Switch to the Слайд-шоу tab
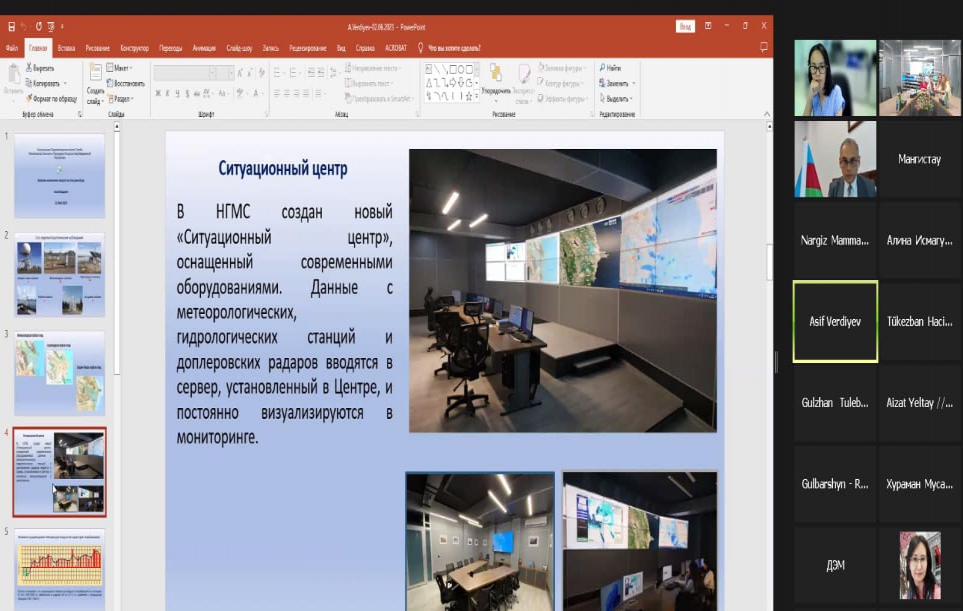Image resolution: width=963 pixels, height=611 pixels. click(239, 48)
